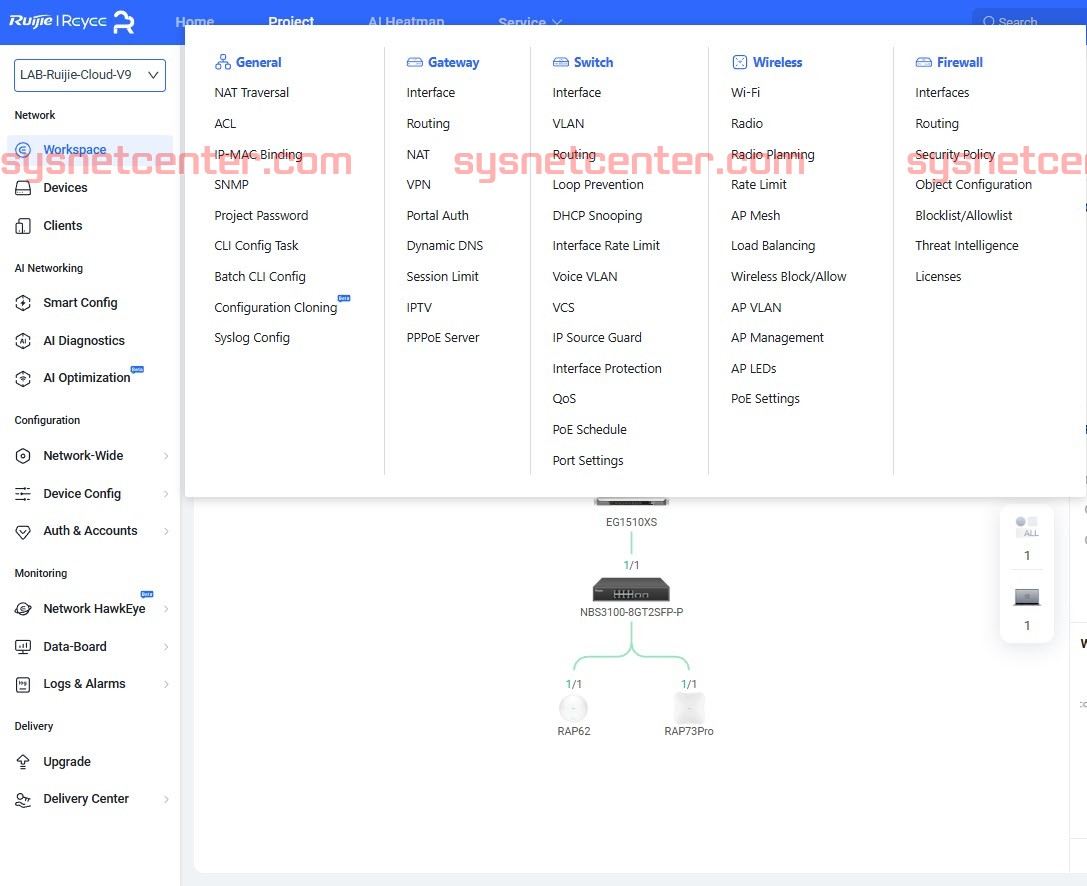Open PPPoE Server under Gateway

tap(443, 338)
